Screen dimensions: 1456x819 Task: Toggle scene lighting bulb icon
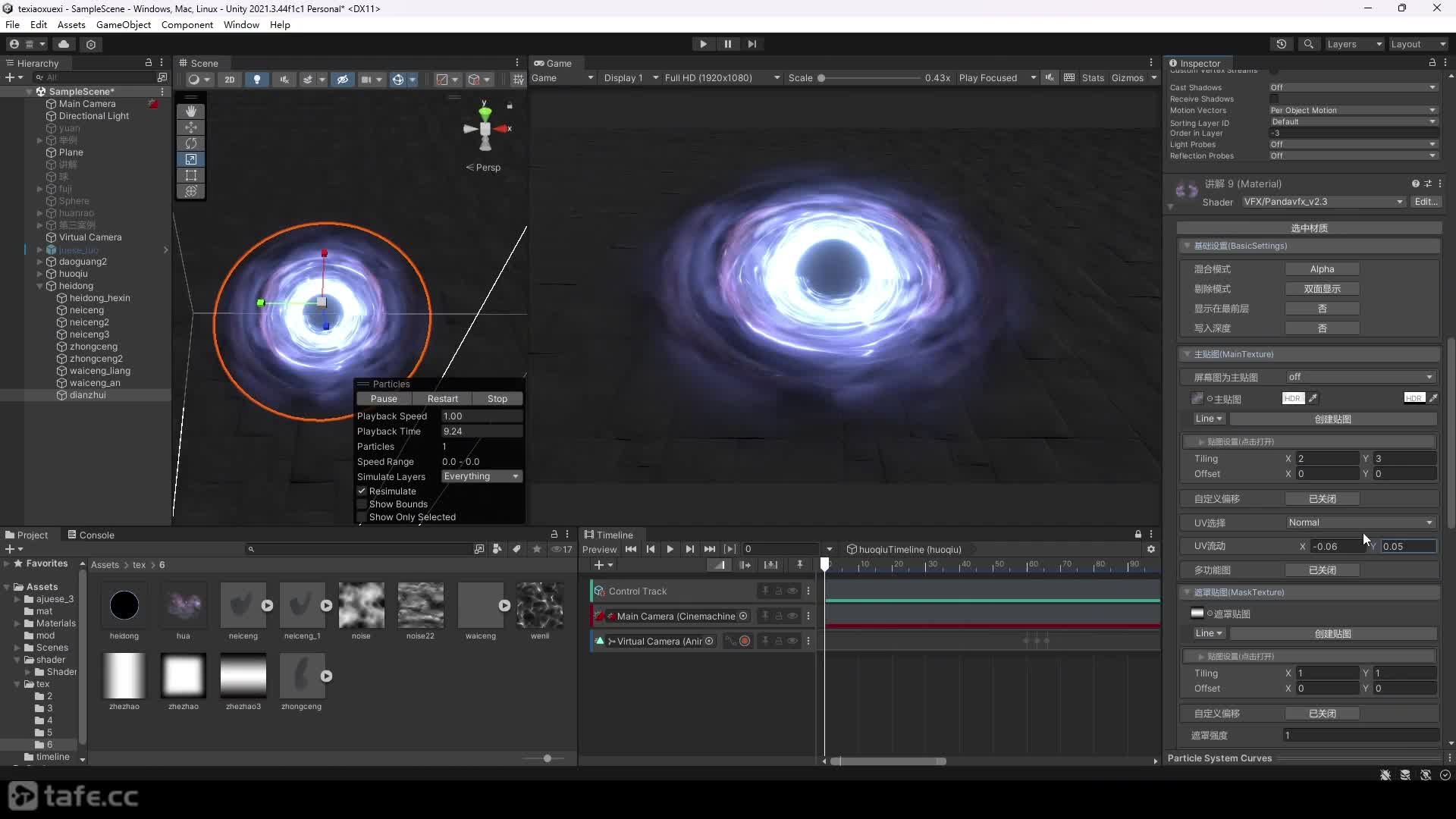[x=257, y=79]
